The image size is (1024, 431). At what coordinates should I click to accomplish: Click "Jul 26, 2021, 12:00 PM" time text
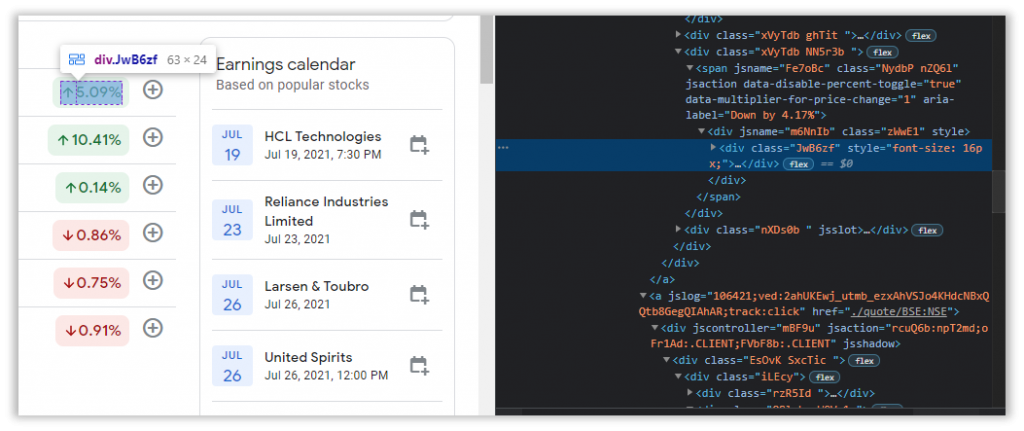tap(326, 375)
